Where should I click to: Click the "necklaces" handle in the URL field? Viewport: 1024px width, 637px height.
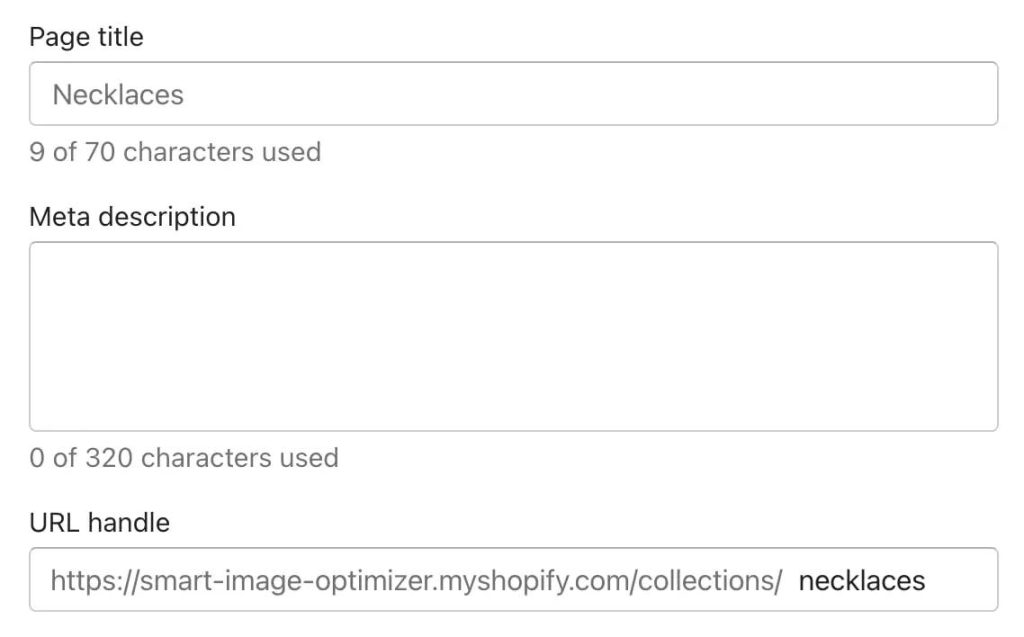862,580
